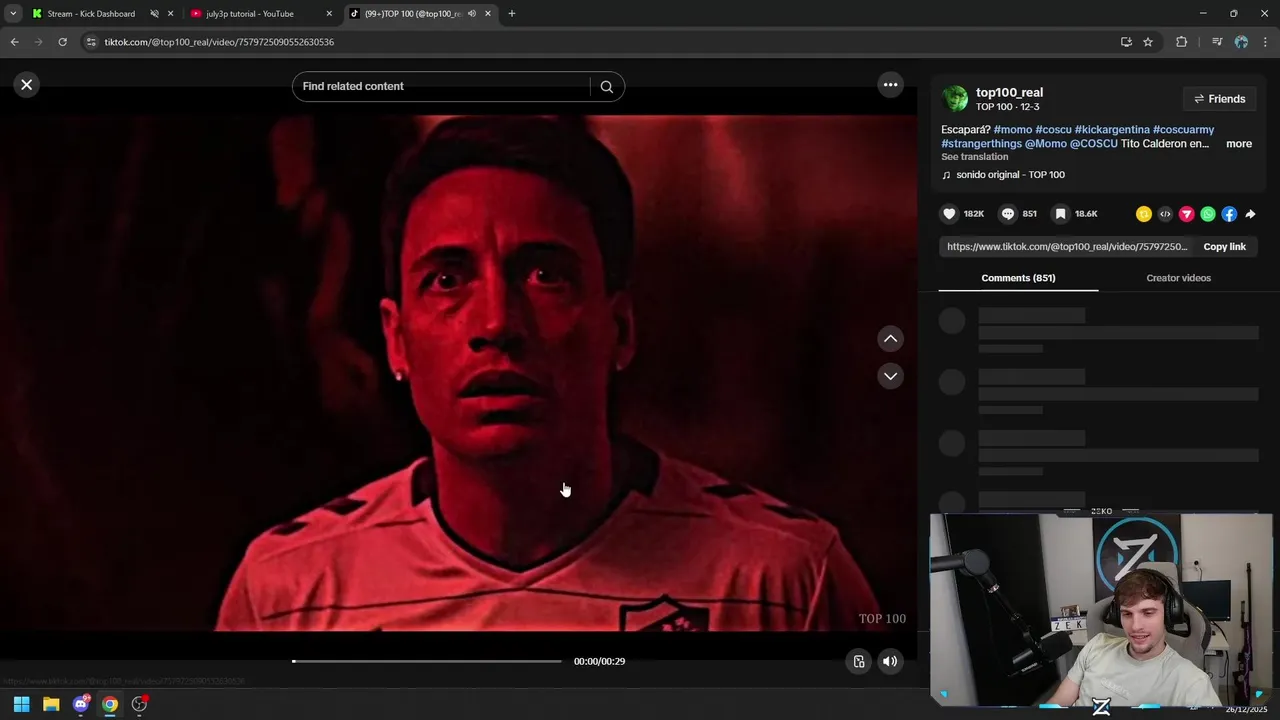Screen dimensions: 1280x720
Task: Open #kickargentina hashtag
Action: pyautogui.click(x=1112, y=130)
